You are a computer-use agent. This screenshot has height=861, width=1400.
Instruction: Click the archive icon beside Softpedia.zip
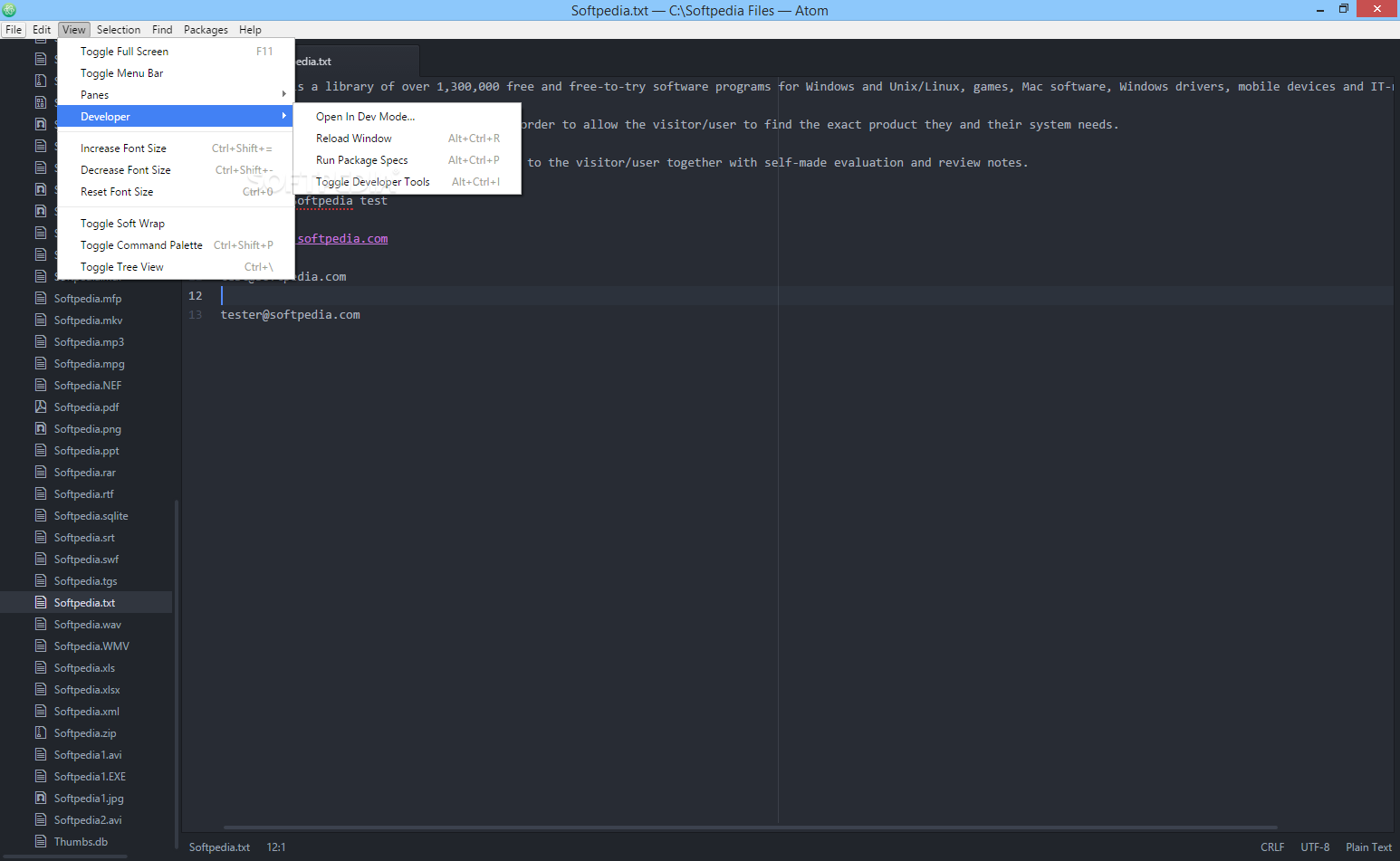coord(41,732)
